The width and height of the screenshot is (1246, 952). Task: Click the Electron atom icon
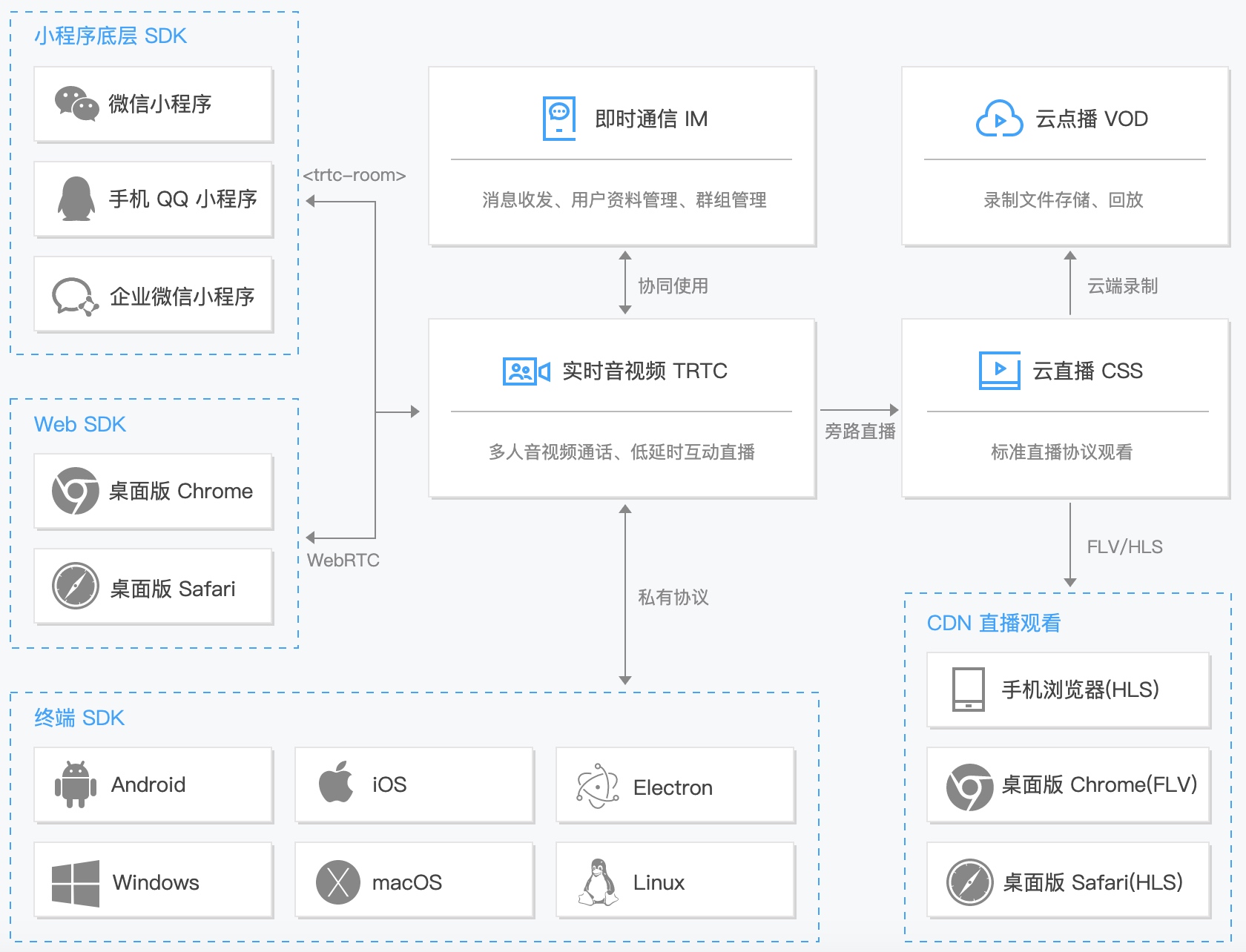tap(598, 786)
